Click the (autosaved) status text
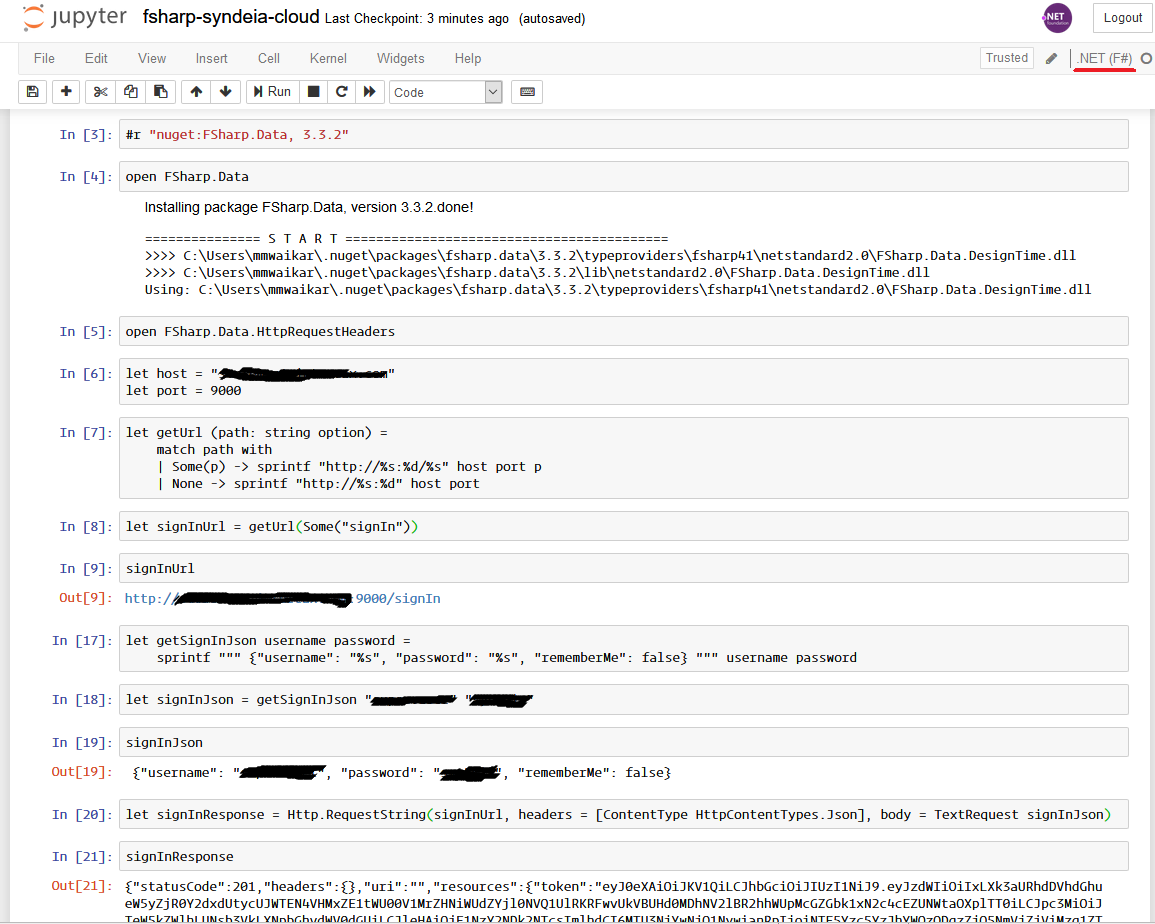Screen dimensions: 1155x924 (x=552, y=18)
